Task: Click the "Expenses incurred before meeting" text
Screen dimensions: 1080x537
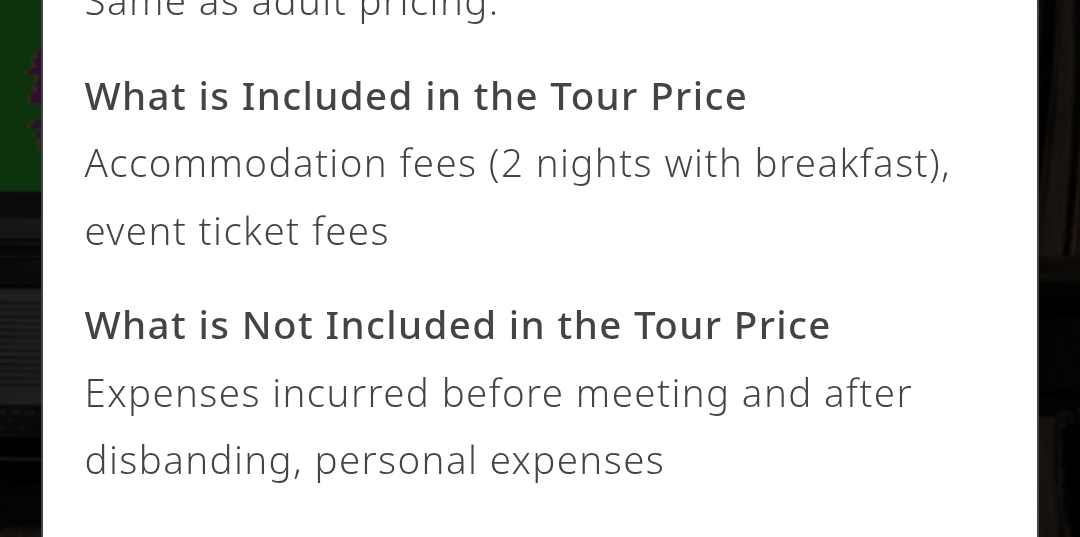Action: point(406,395)
